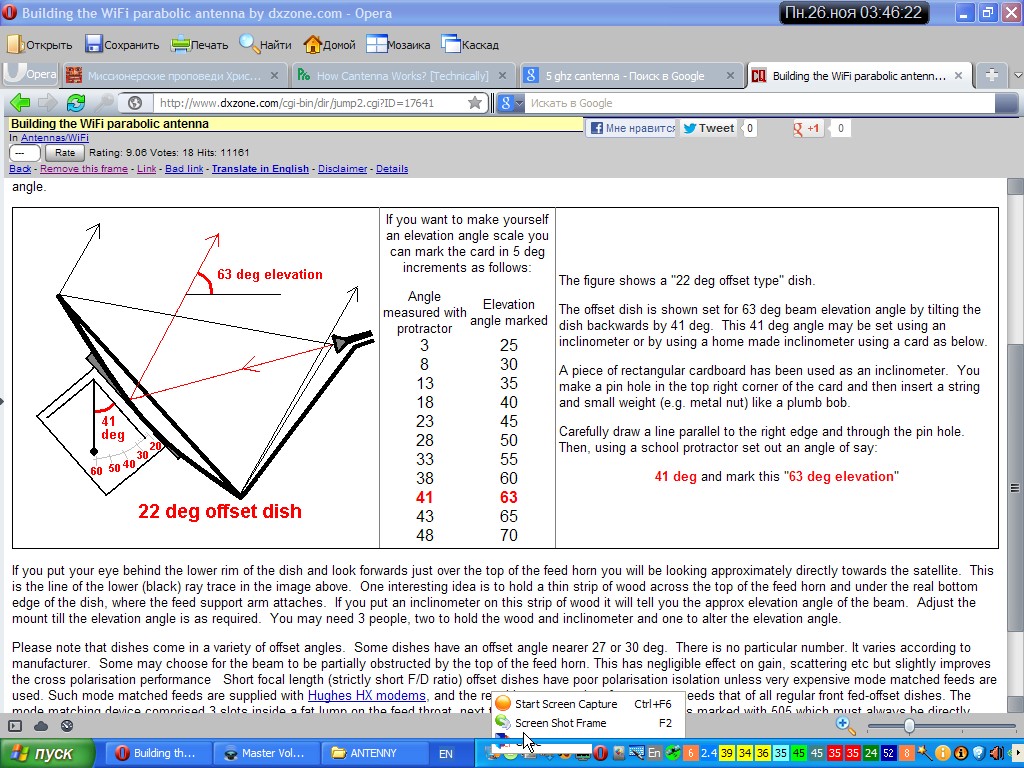Image resolution: width=1024 pixels, height=768 pixels.
Task: Open the Opera main menu button
Action: pyautogui.click(x=30, y=74)
